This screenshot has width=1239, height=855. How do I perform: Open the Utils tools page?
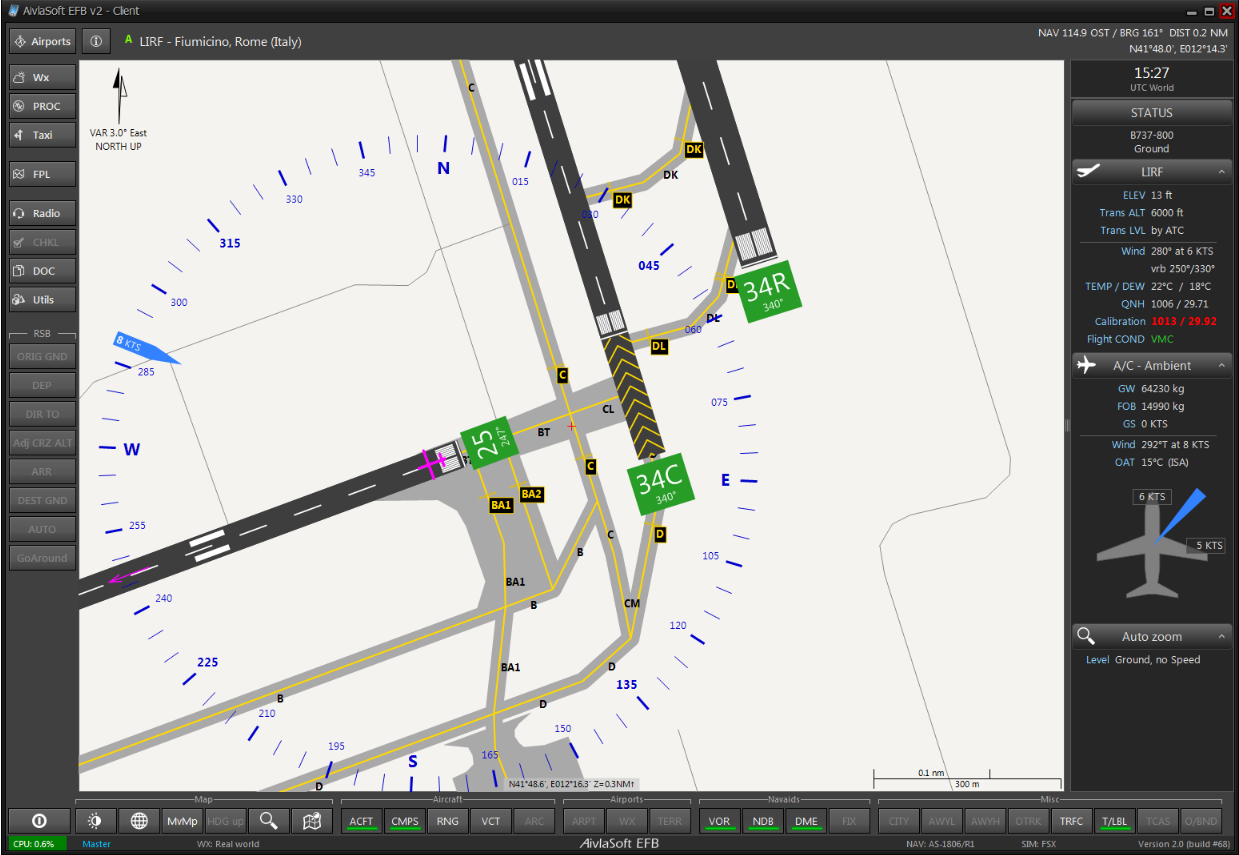[42, 299]
